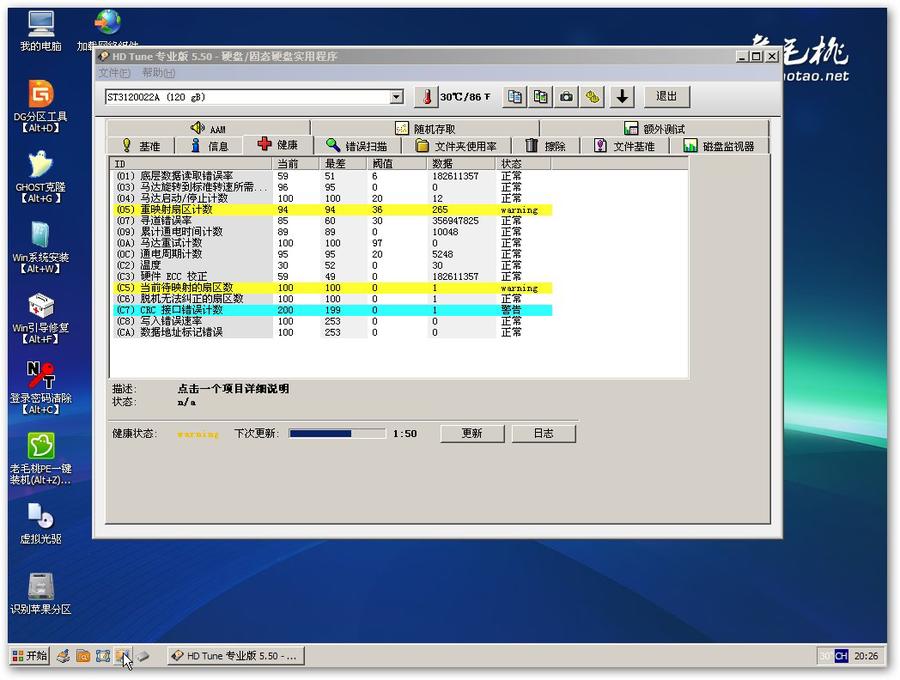The width and height of the screenshot is (900, 680).
Task: Select the (0C) 通电周期计数 row
Action: click(332, 254)
